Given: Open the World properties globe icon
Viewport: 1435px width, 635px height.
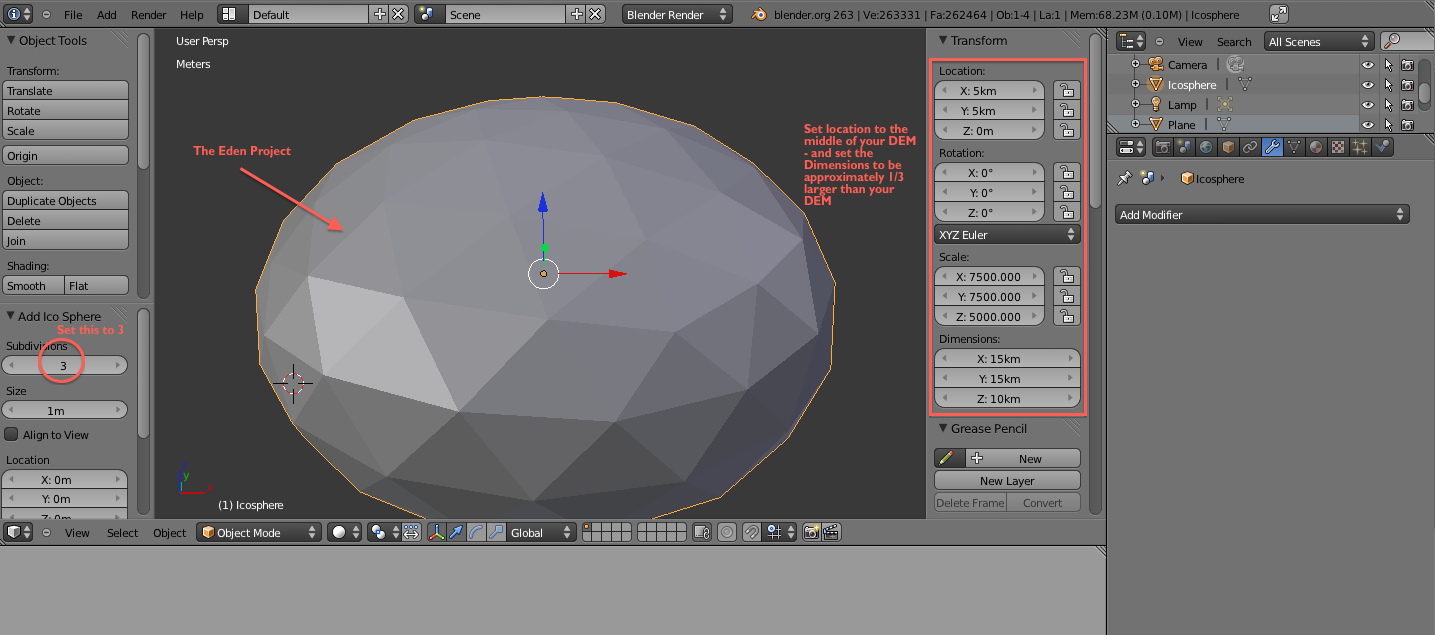Looking at the screenshot, I should 1206,147.
